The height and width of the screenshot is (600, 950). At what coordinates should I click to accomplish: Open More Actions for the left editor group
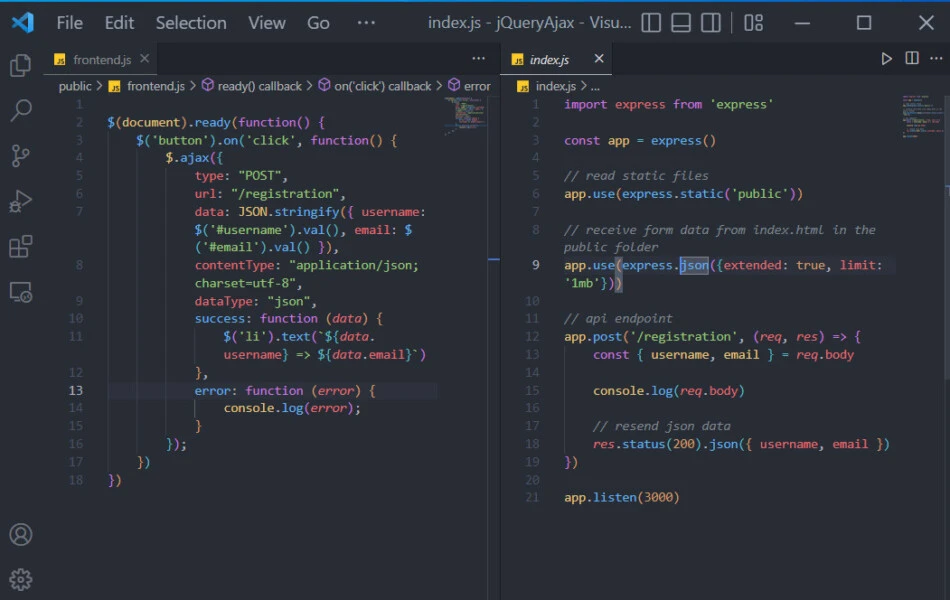point(478,59)
